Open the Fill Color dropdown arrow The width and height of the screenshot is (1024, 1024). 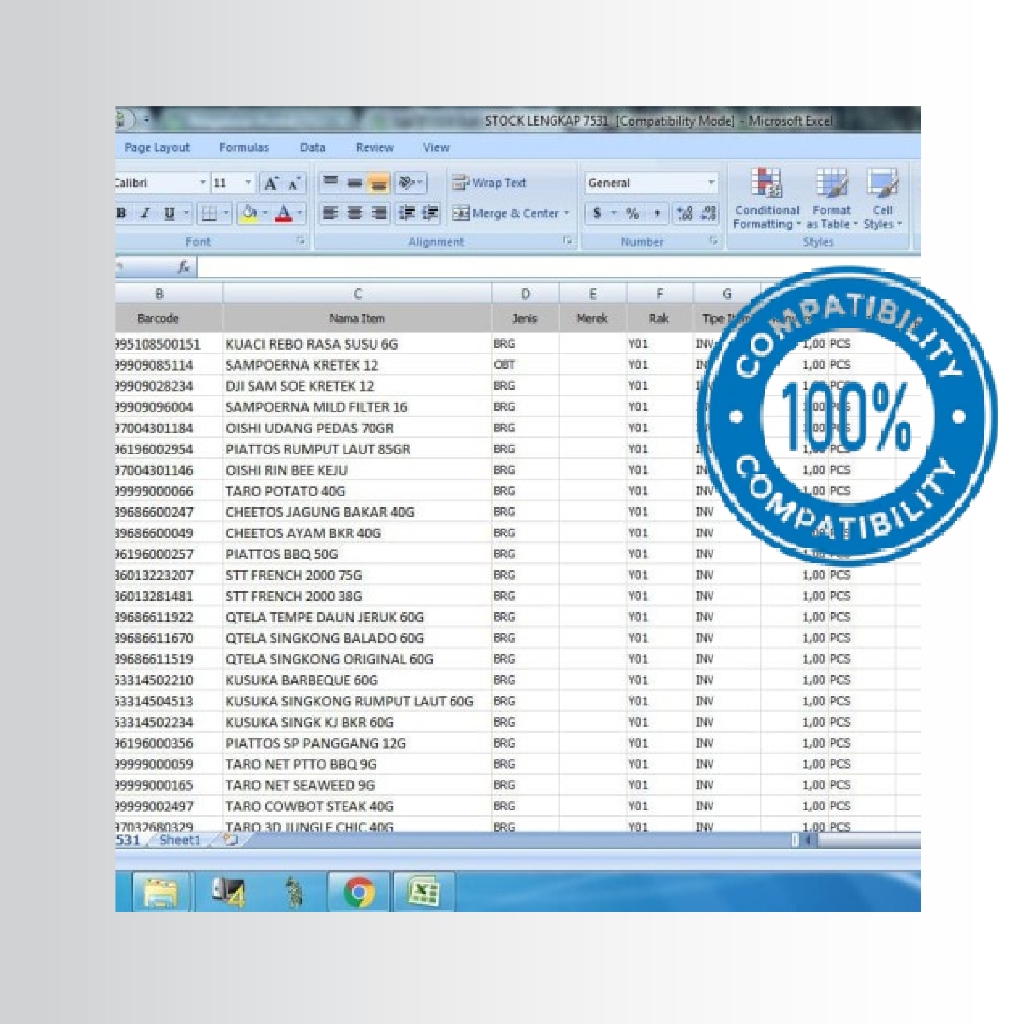(x=265, y=213)
